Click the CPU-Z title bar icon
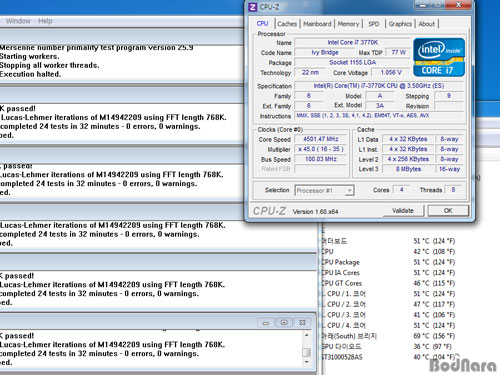 [253, 7]
